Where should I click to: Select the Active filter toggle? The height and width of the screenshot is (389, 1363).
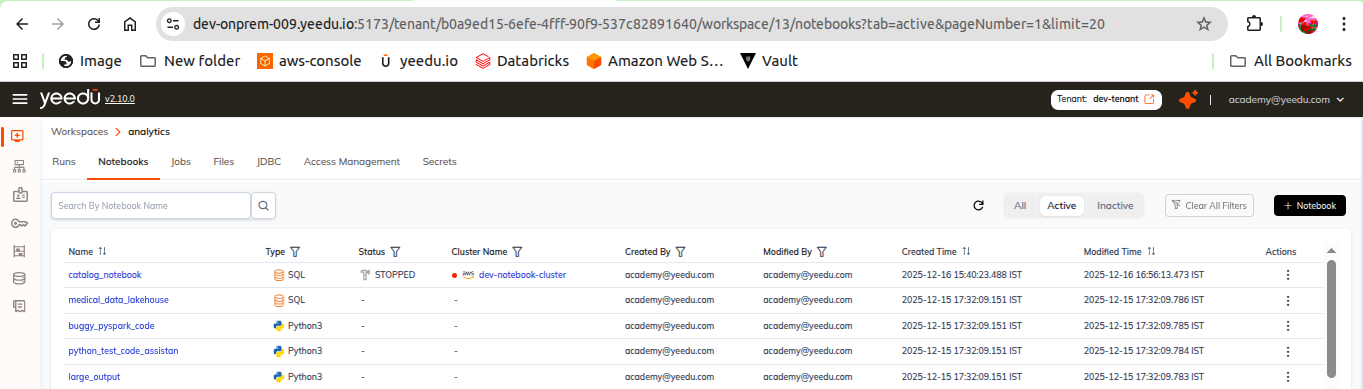pos(1061,205)
